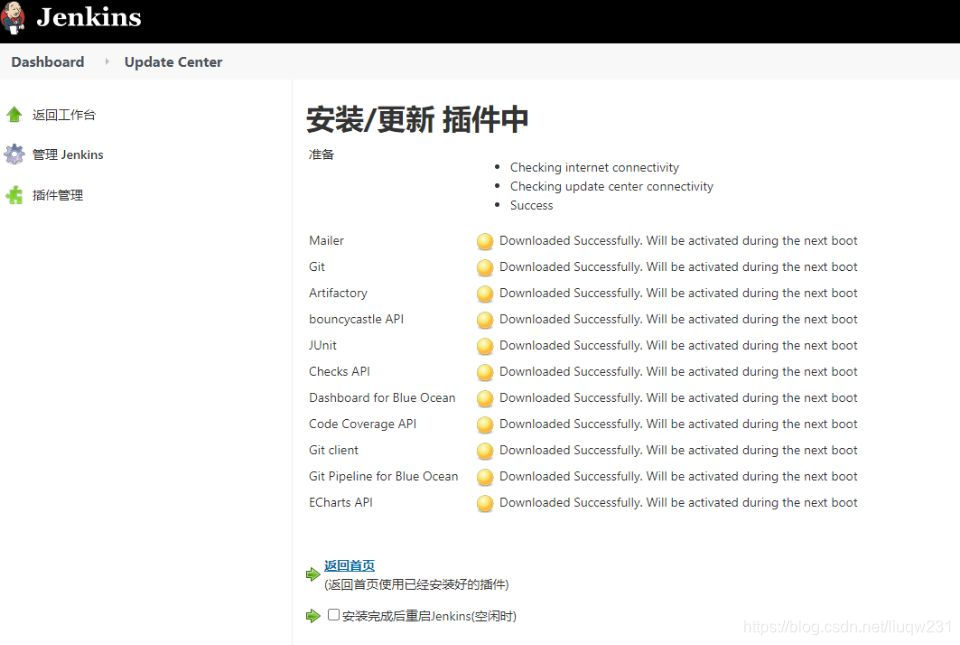Click the Artifactory plugin name
Screen dimensions: 960x645
tap(338, 293)
